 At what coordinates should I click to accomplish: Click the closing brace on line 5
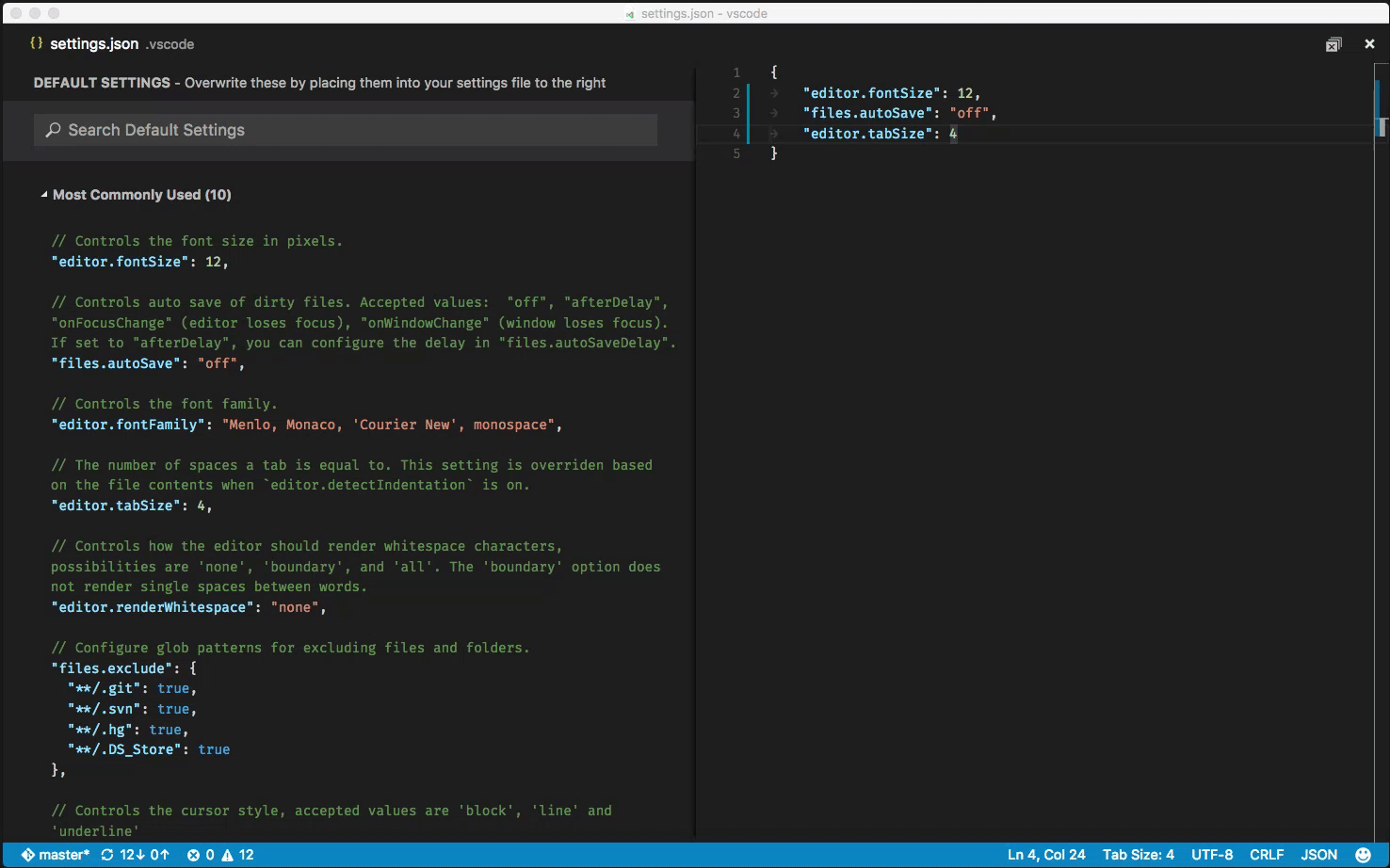[774, 153]
